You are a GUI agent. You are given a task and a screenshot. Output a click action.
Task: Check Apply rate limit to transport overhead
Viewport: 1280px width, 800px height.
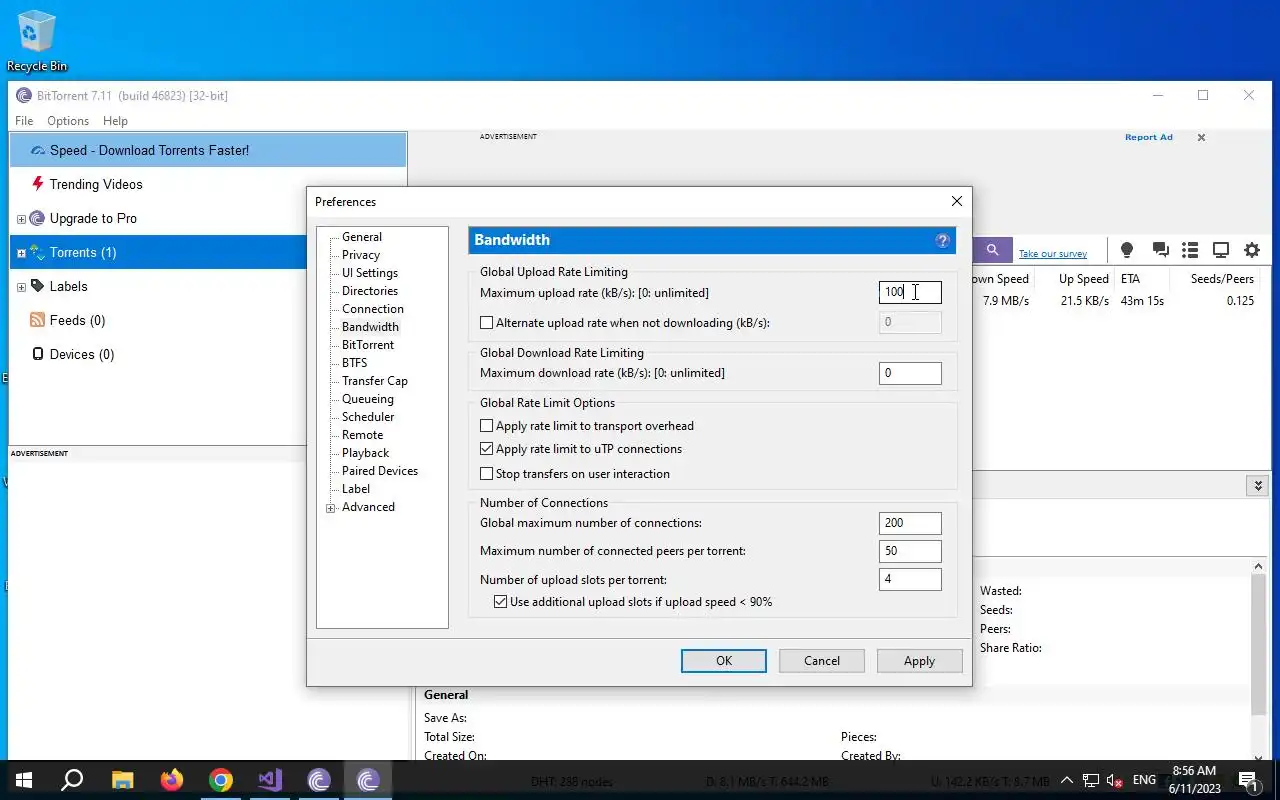[487, 426]
